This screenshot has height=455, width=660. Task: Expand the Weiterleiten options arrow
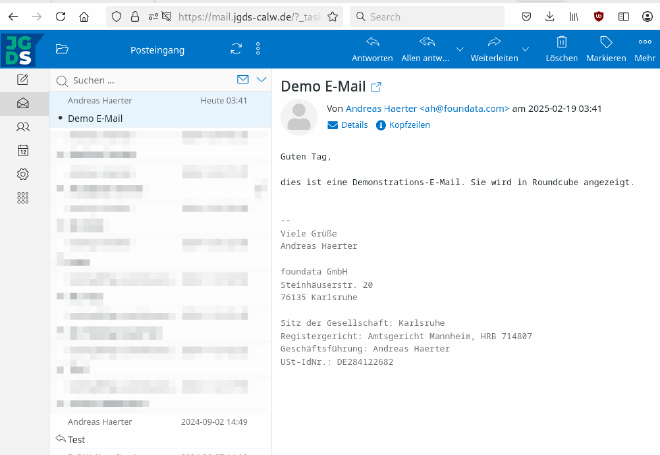(525, 49)
